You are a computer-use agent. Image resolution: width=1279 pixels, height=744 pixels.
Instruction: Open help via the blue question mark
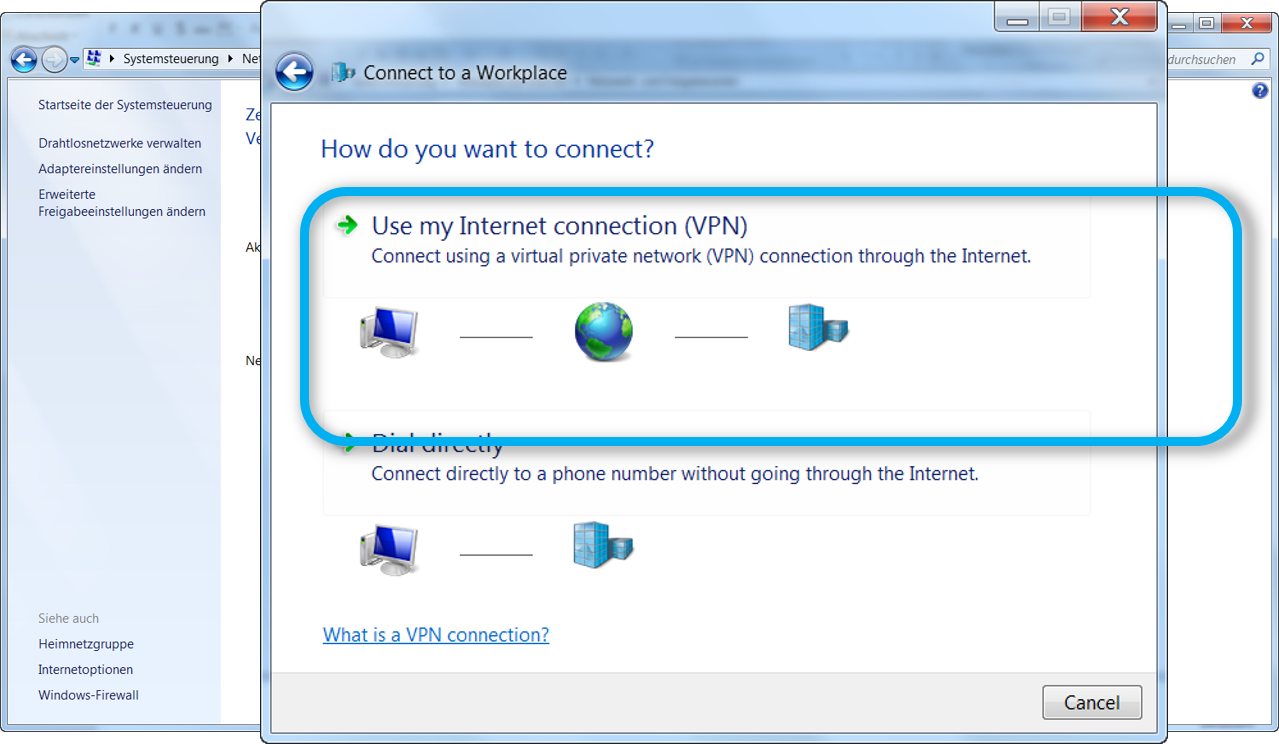coord(1260,91)
